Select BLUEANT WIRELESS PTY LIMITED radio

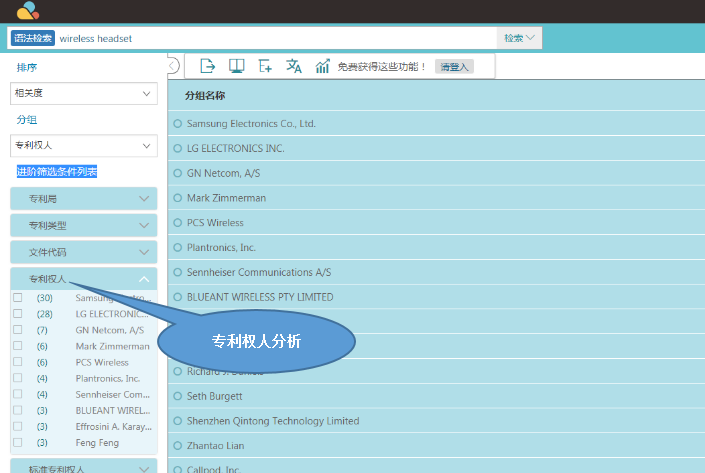[178, 297]
